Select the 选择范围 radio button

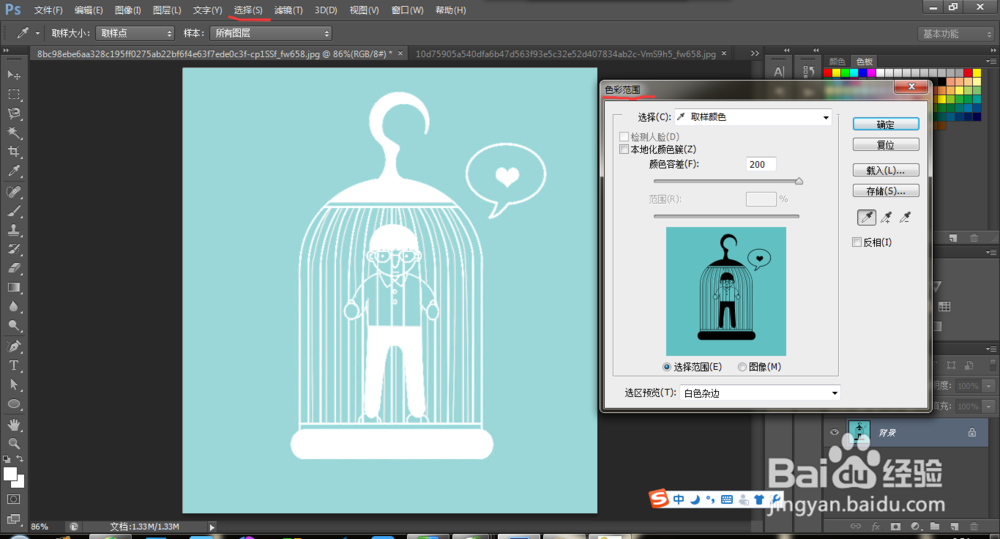click(666, 367)
